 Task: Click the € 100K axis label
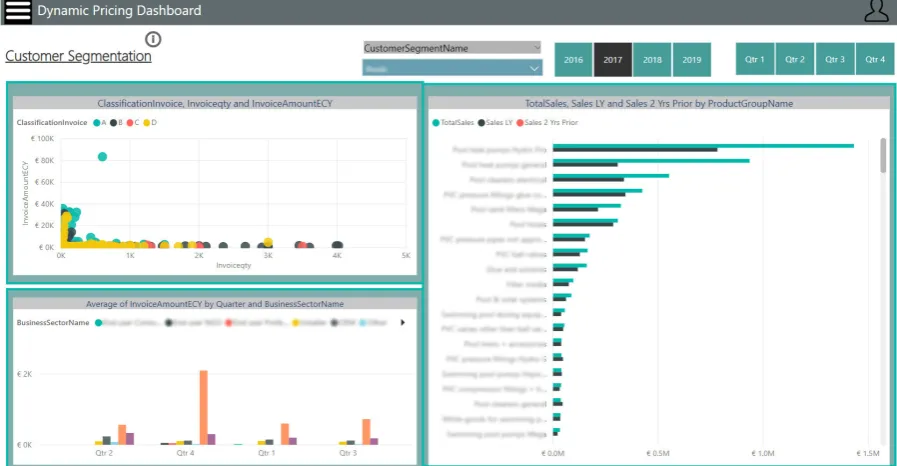coord(42,138)
